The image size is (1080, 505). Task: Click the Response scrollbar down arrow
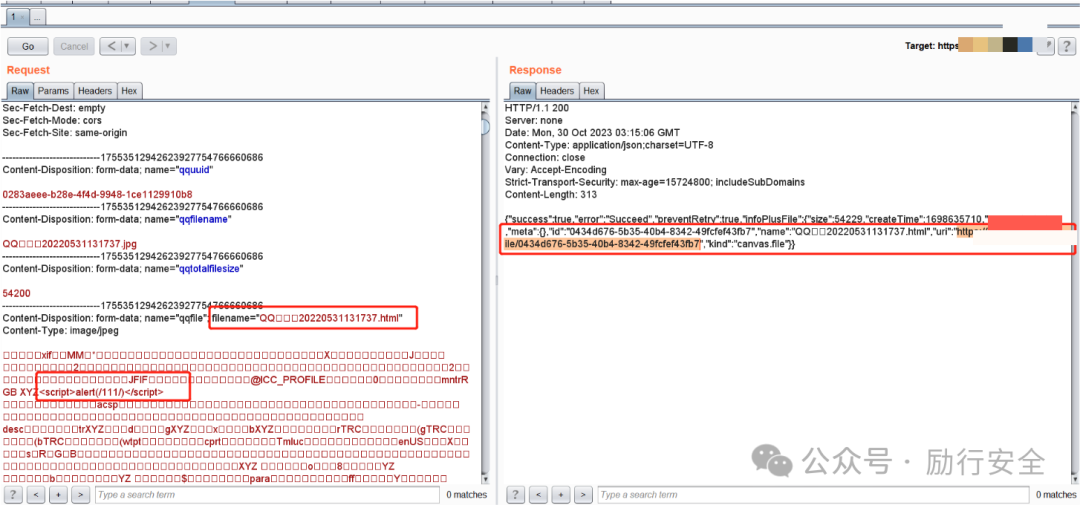(1075, 480)
